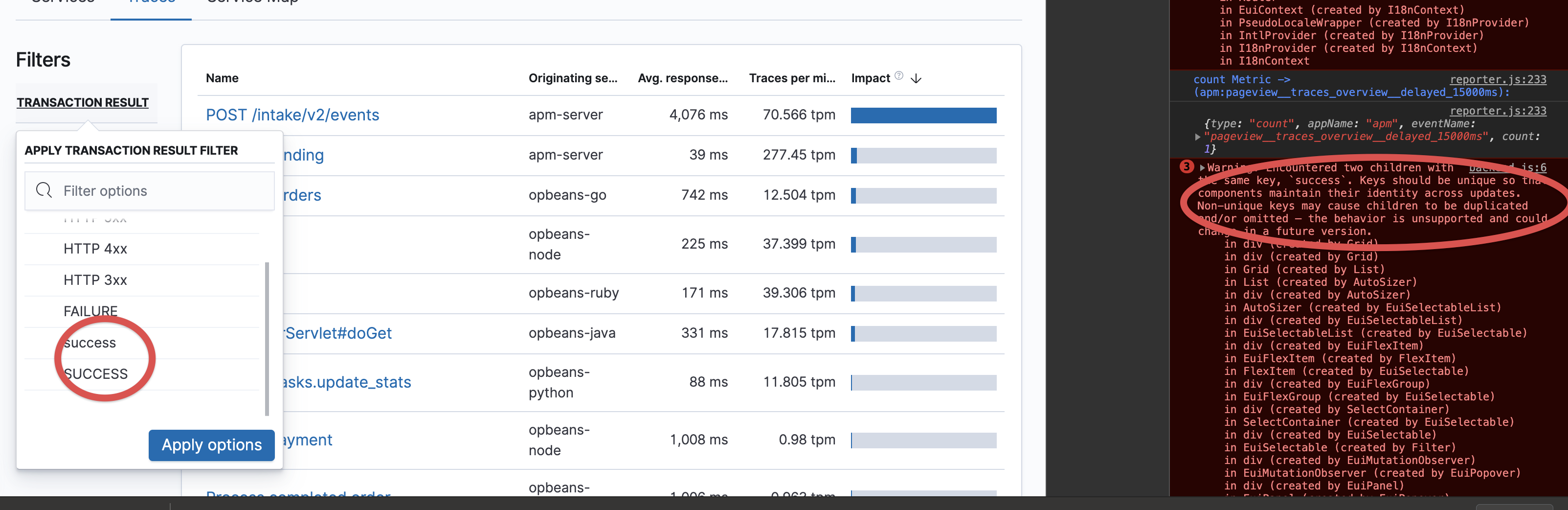Click the search magnifier icon in filter options
The image size is (1568, 510).
tap(43, 190)
